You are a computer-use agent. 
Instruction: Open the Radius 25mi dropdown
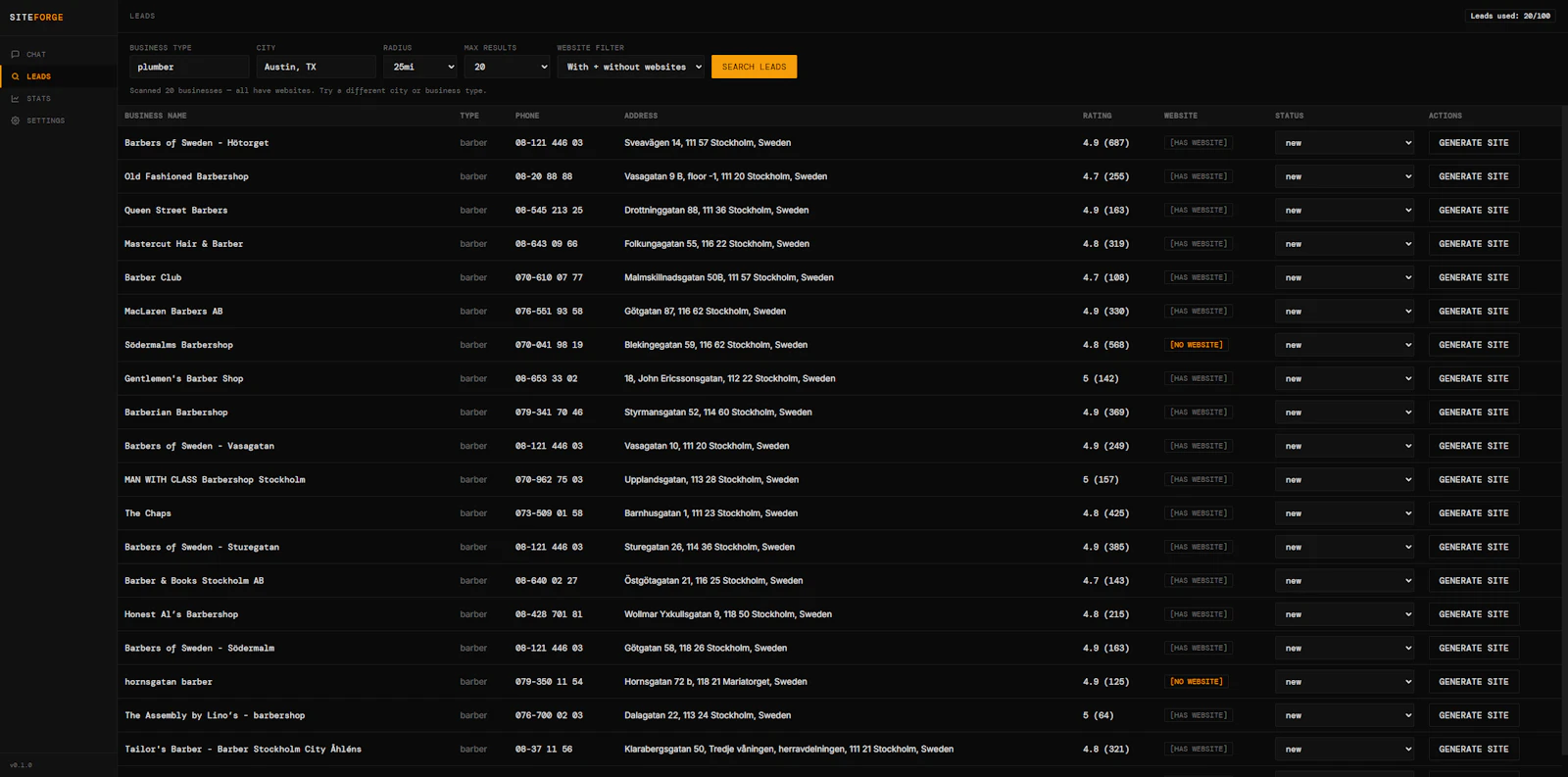tap(419, 67)
